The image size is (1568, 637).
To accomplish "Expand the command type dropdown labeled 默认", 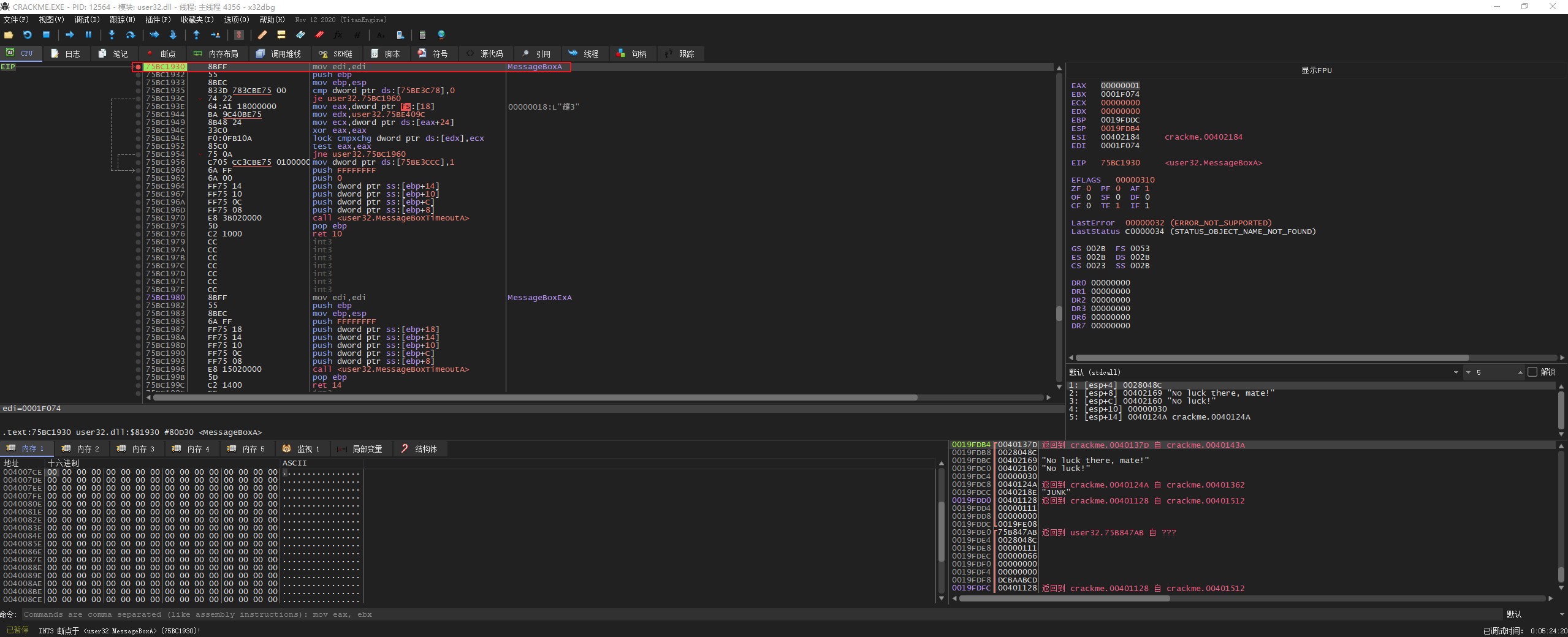I will (x=1533, y=614).
